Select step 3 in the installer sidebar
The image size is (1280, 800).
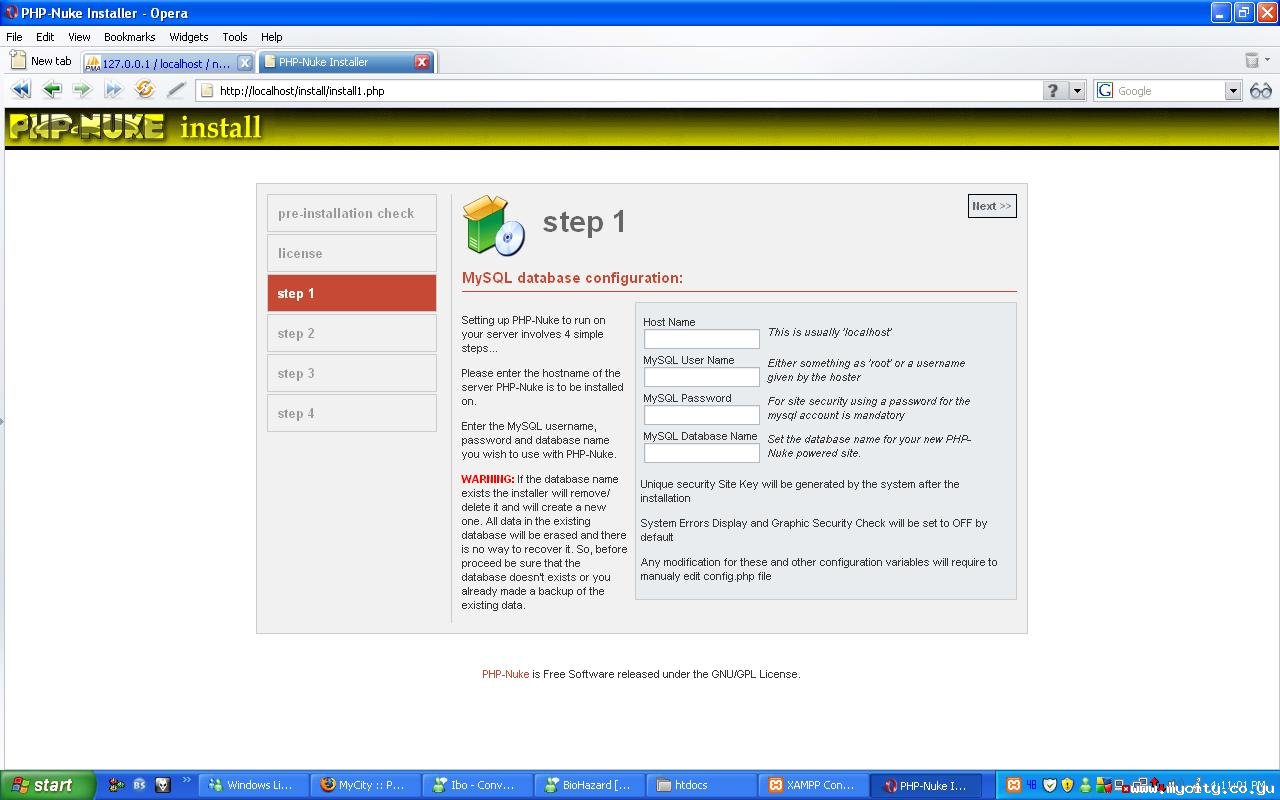coord(352,373)
